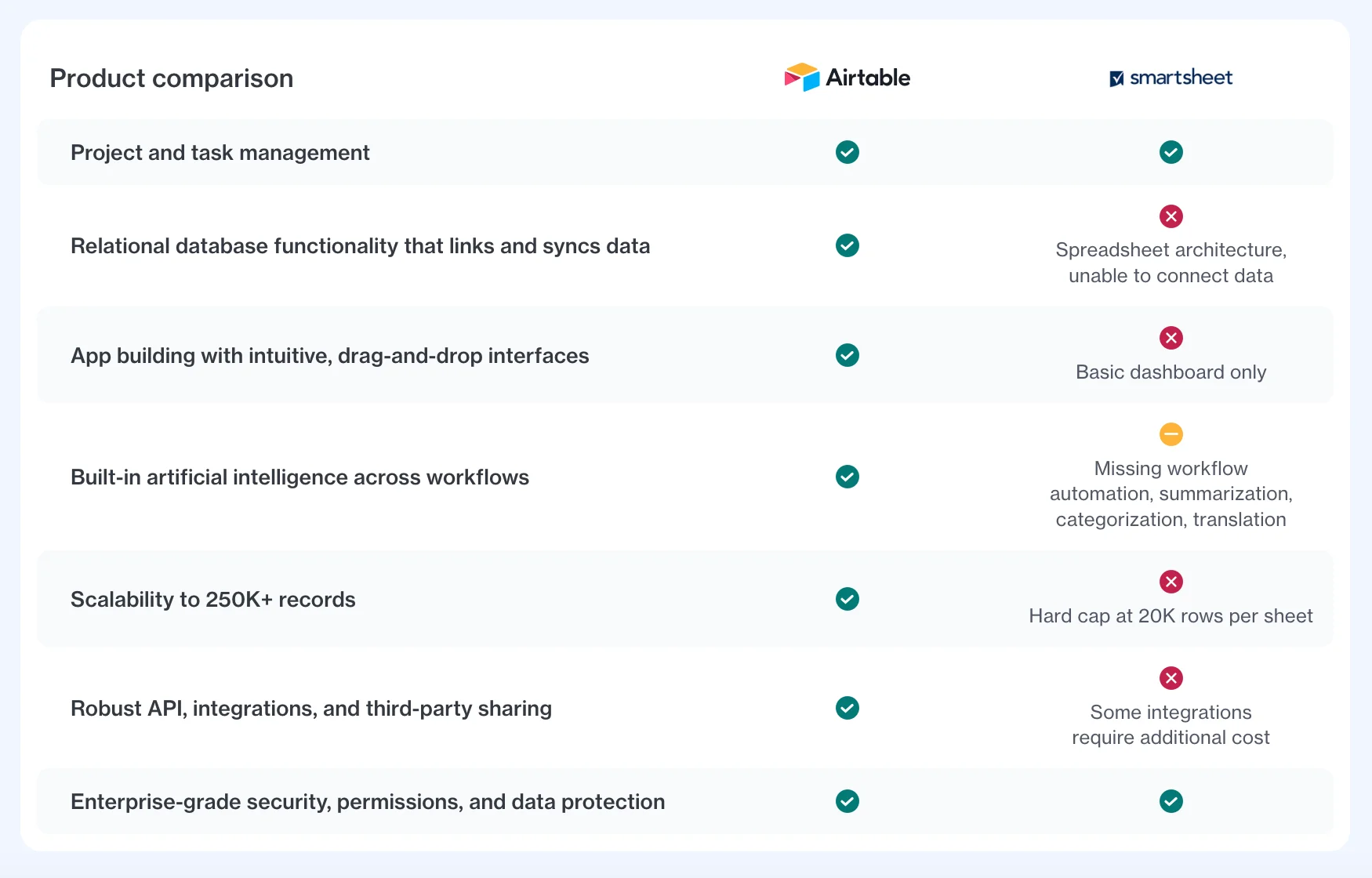Click the red X above Hard cap at 20K rows
This screenshot has width=1372, height=878.
click(x=1171, y=582)
